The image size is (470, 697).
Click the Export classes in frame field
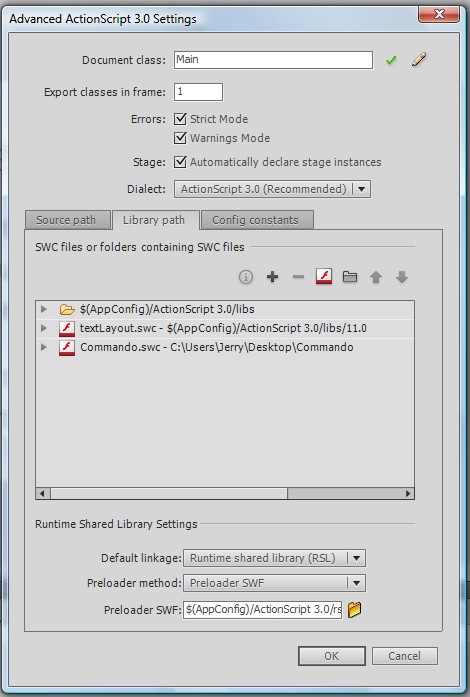tap(198, 92)
